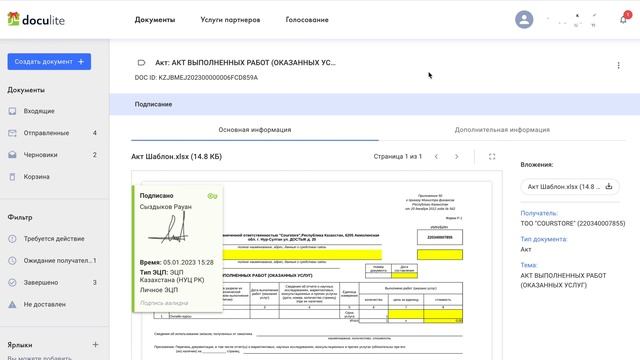Add a new label with the plus icon
This screenshot has height=360, width=640.
coord(95,344)
